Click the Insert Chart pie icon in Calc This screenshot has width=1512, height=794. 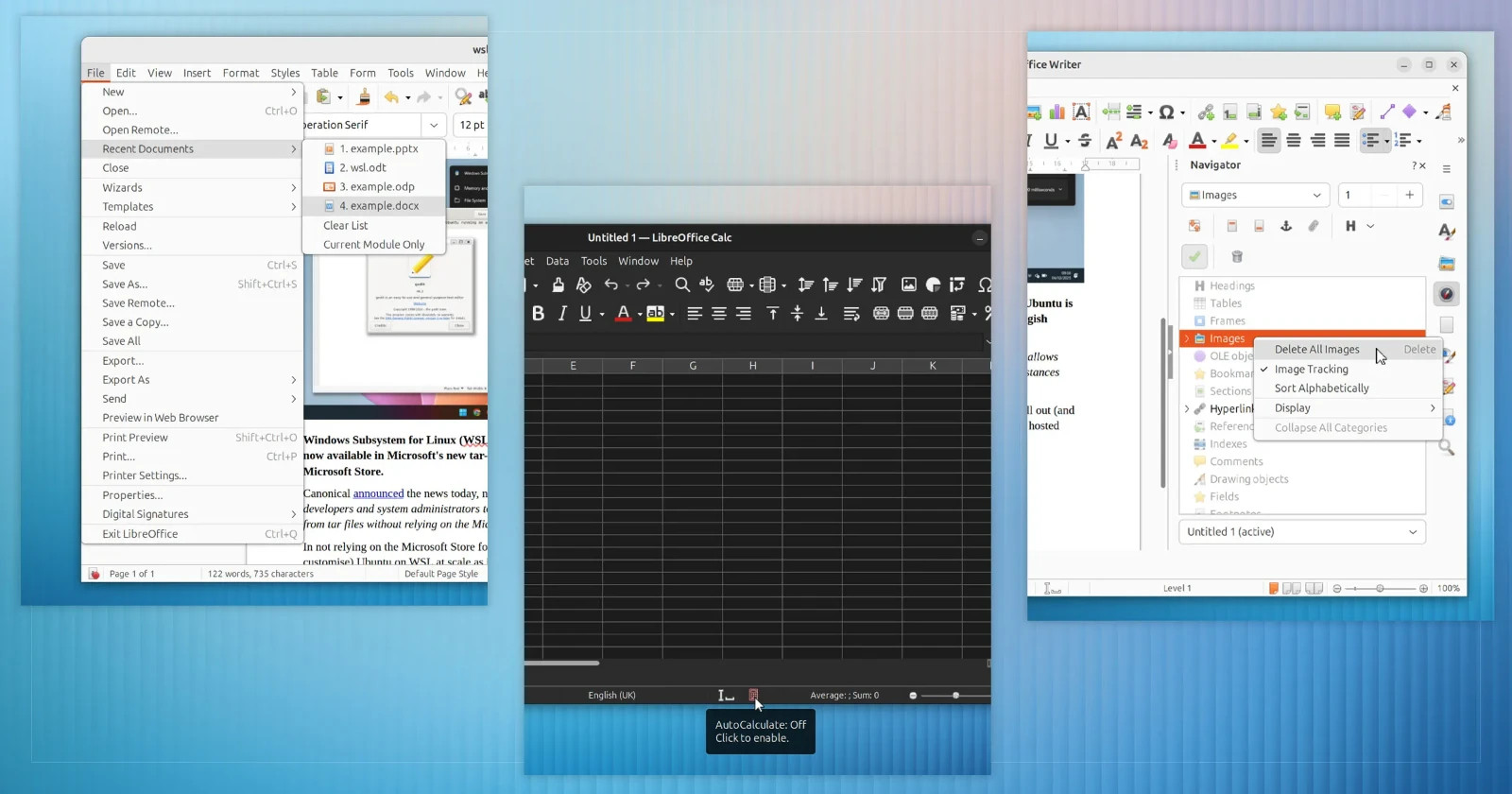[x=934, y=285]
